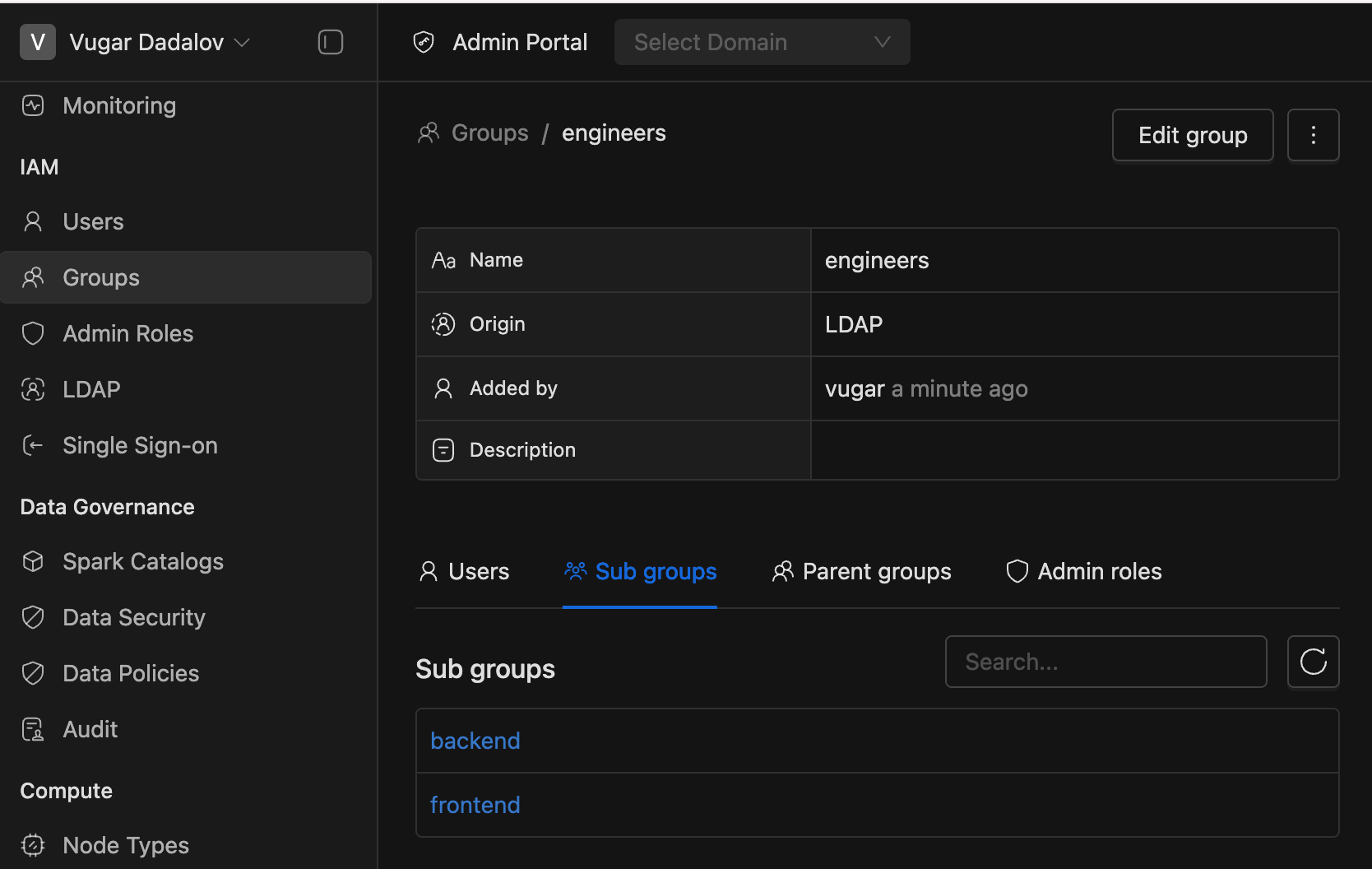Open the Select Domain dropdown

762,42
